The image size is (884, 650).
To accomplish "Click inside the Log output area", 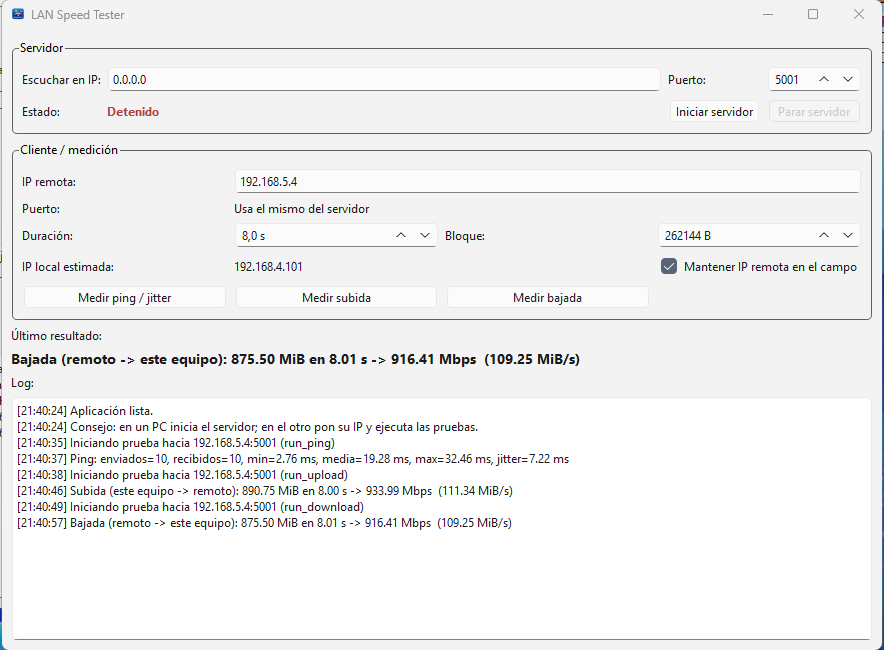I will (x=441, y=580).
